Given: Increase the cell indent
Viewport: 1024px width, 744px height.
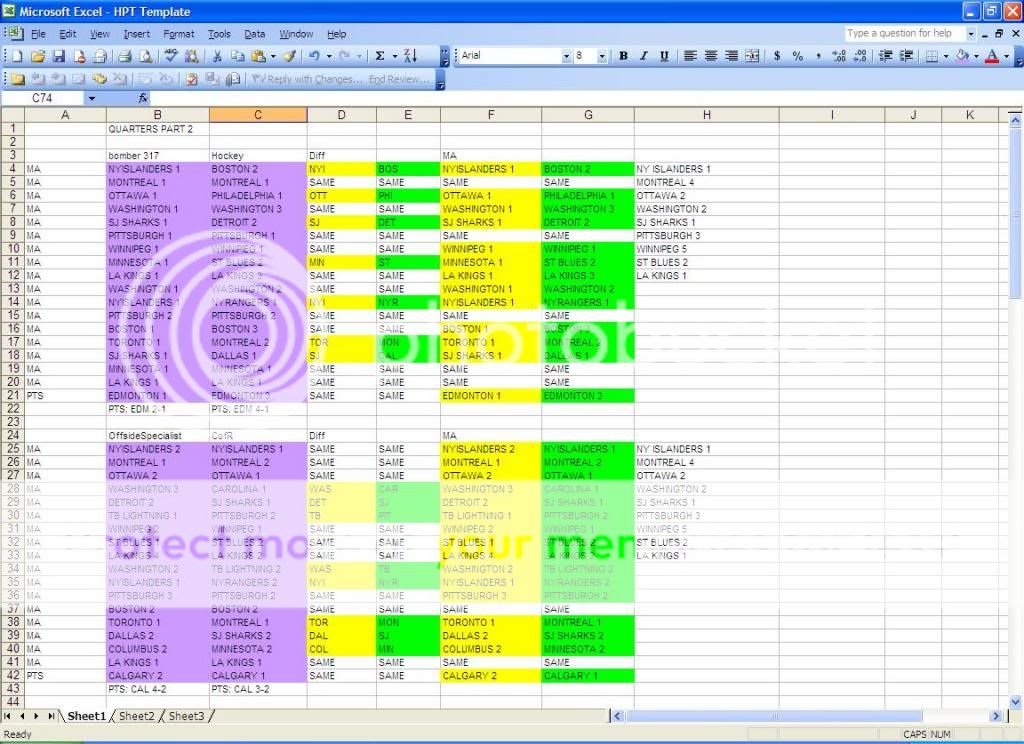Looking at the screenshot, I should (906, 56).
